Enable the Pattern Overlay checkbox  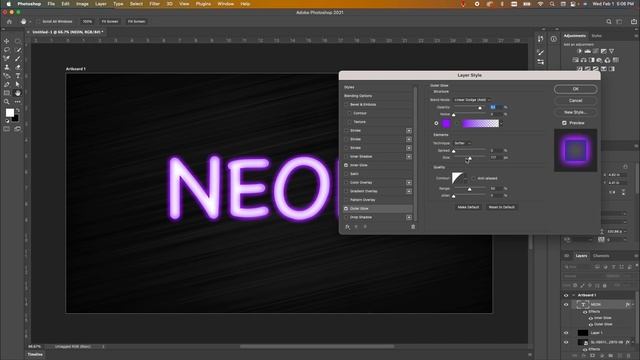click(346, 200)
